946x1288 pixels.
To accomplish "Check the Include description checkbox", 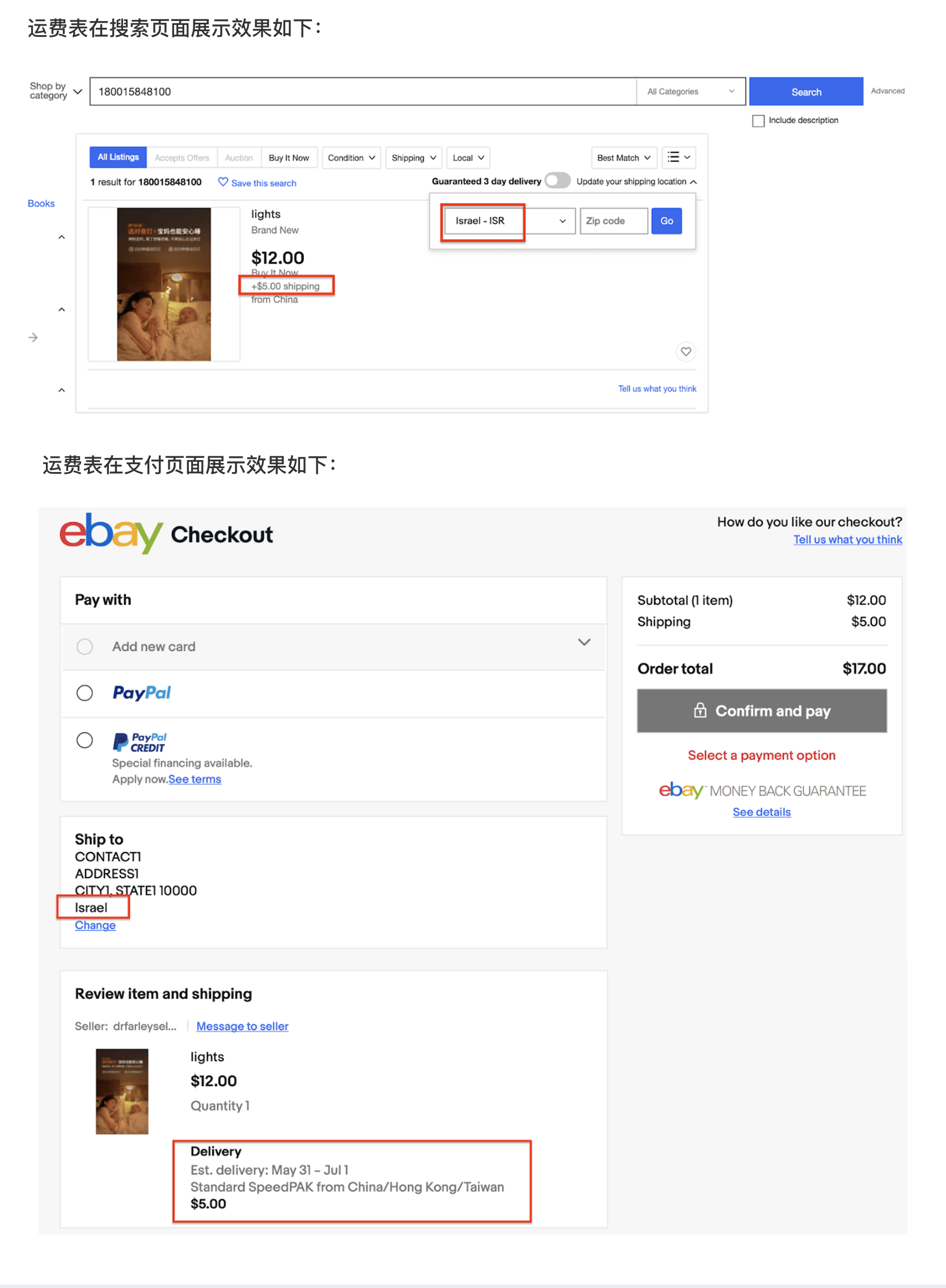I will 758,121.
